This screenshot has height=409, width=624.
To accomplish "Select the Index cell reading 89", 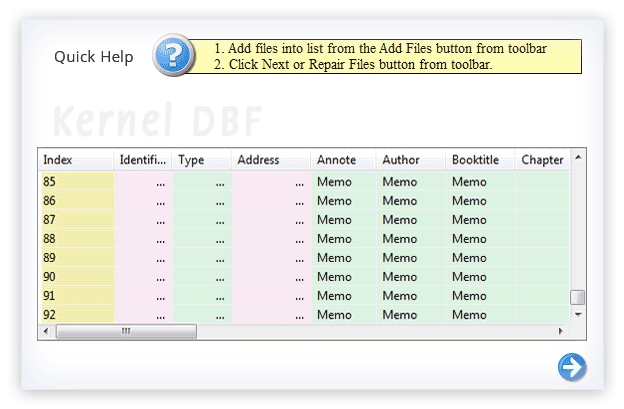I will pyautogui.click(x=78, y=258).
